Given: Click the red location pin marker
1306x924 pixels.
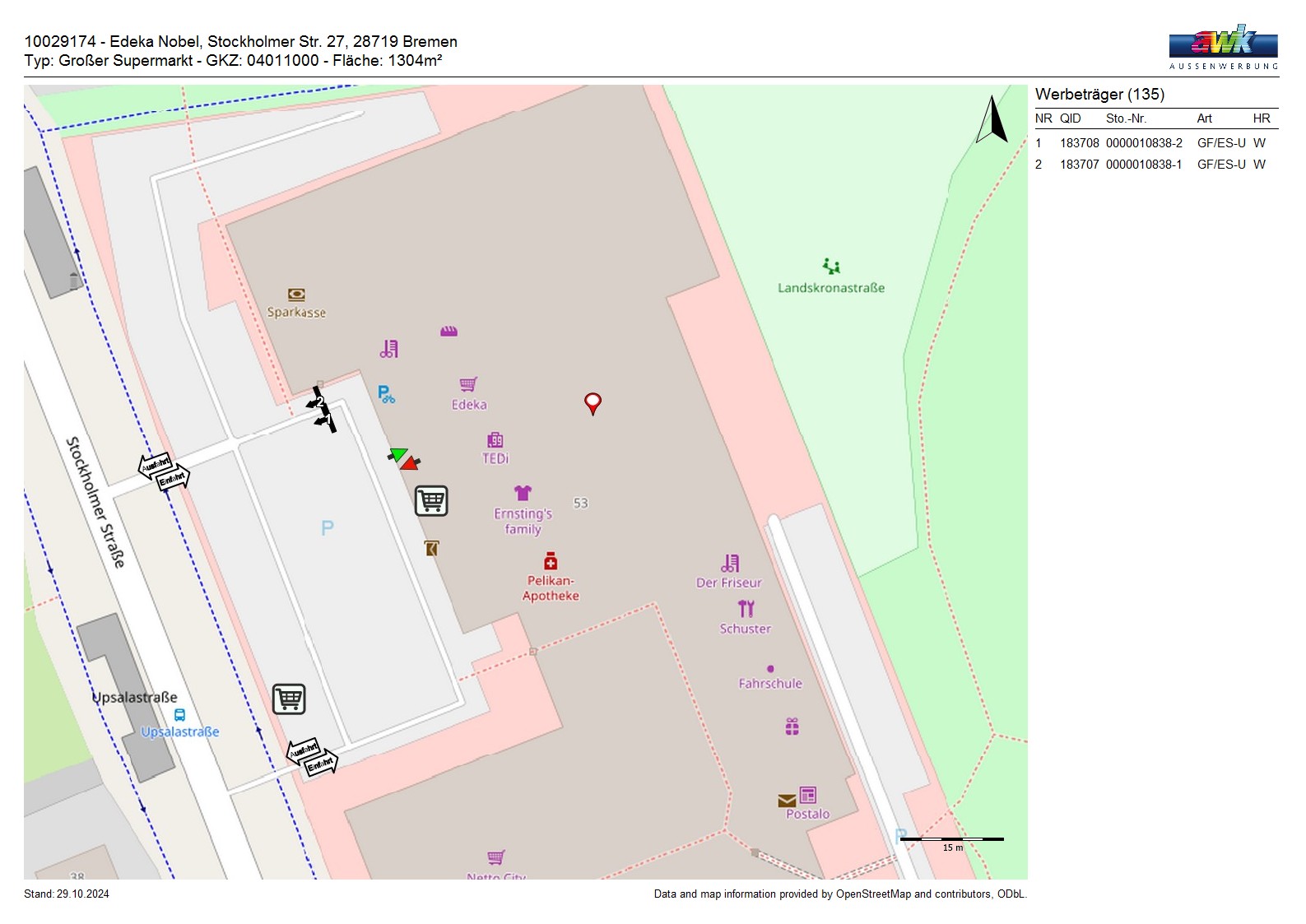Looking at the screenshot, I should 593,402.
